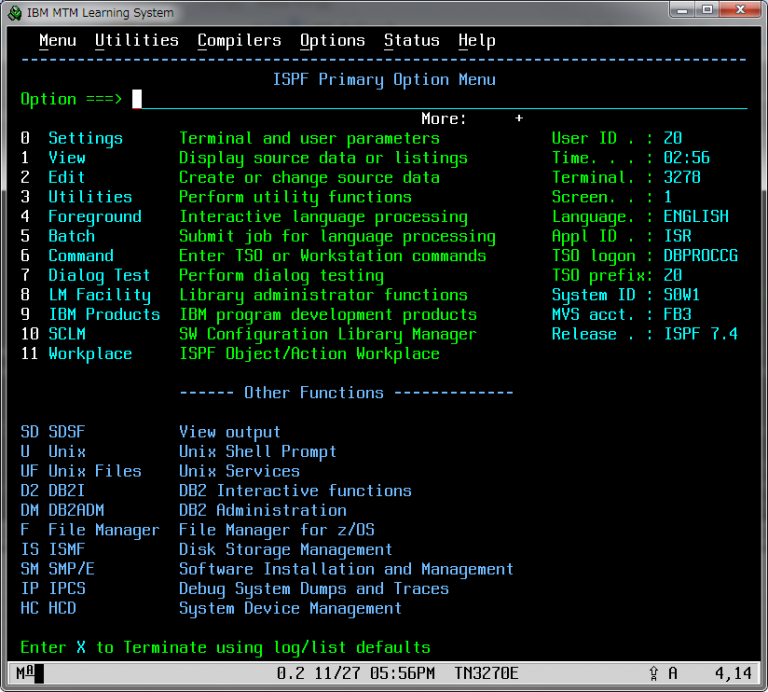Image resolution: width=768 pixels, height=692 pixels.
Task: Pick SDSF to view output
Action: [x=66, y=432]
